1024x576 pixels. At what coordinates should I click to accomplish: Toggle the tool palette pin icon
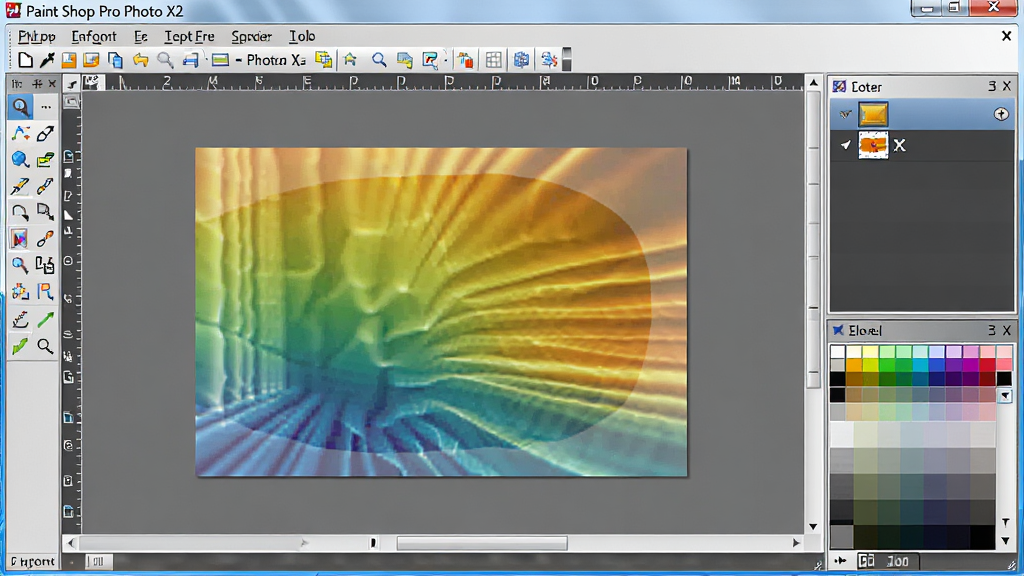point(37,84)
